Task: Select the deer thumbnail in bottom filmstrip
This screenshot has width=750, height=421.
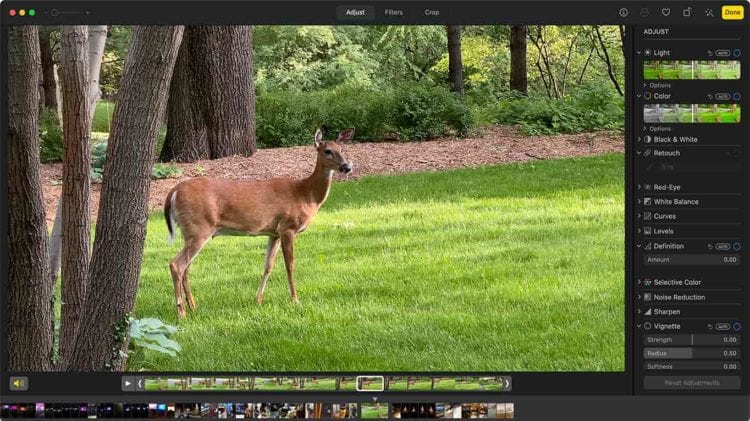Action: point(374,410)
